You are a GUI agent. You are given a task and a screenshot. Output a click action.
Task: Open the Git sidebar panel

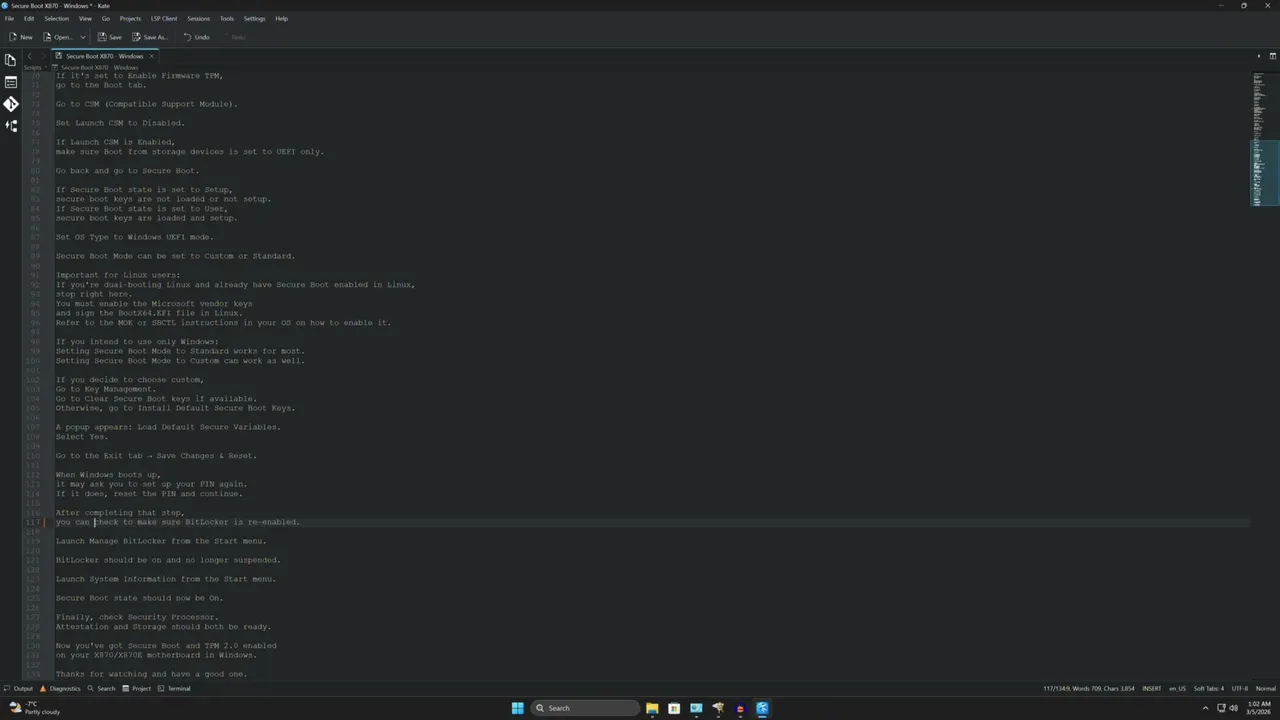11,104
